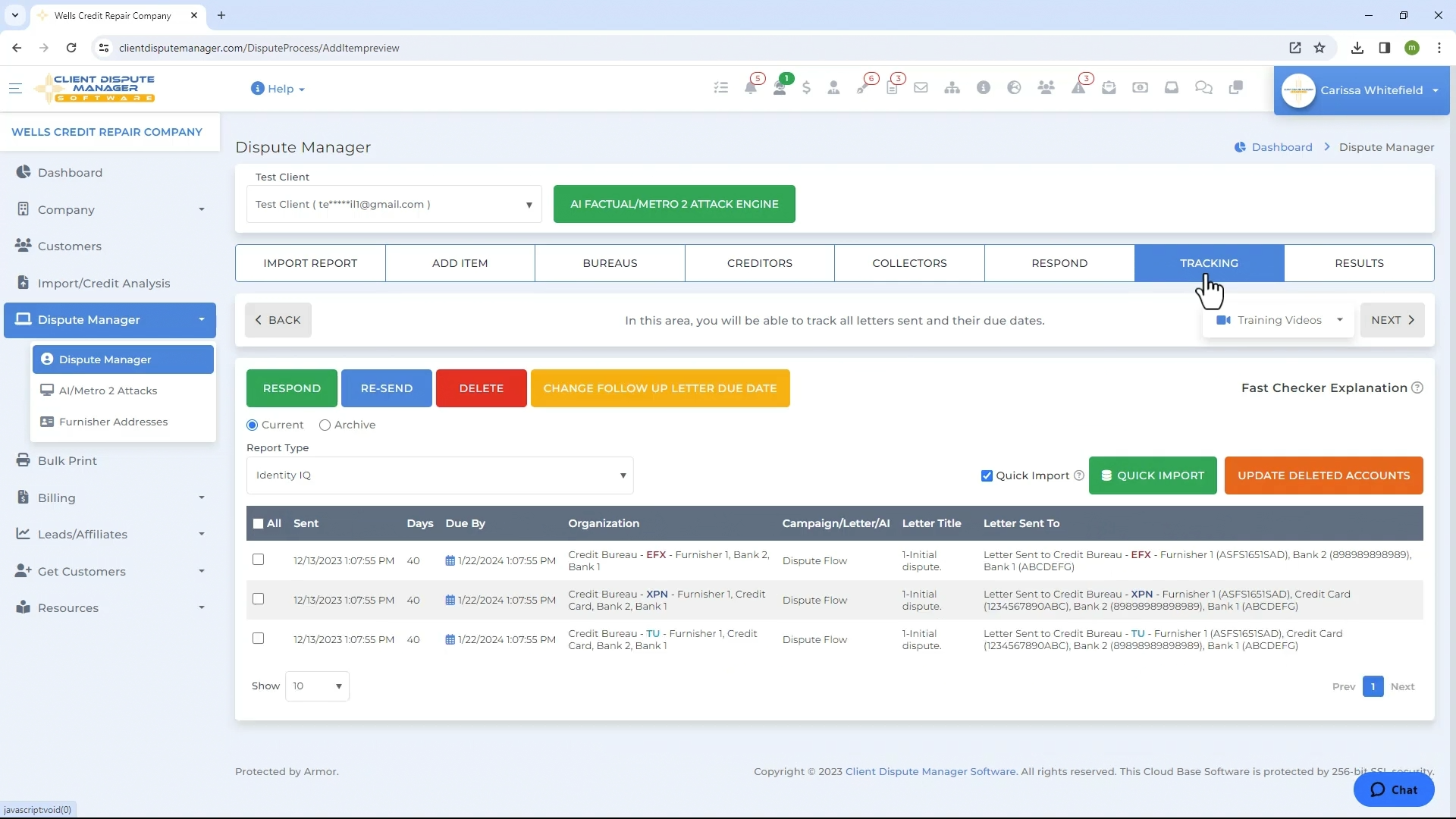
Task: Open the warning triangle alerts icon
Action: 1078,88
